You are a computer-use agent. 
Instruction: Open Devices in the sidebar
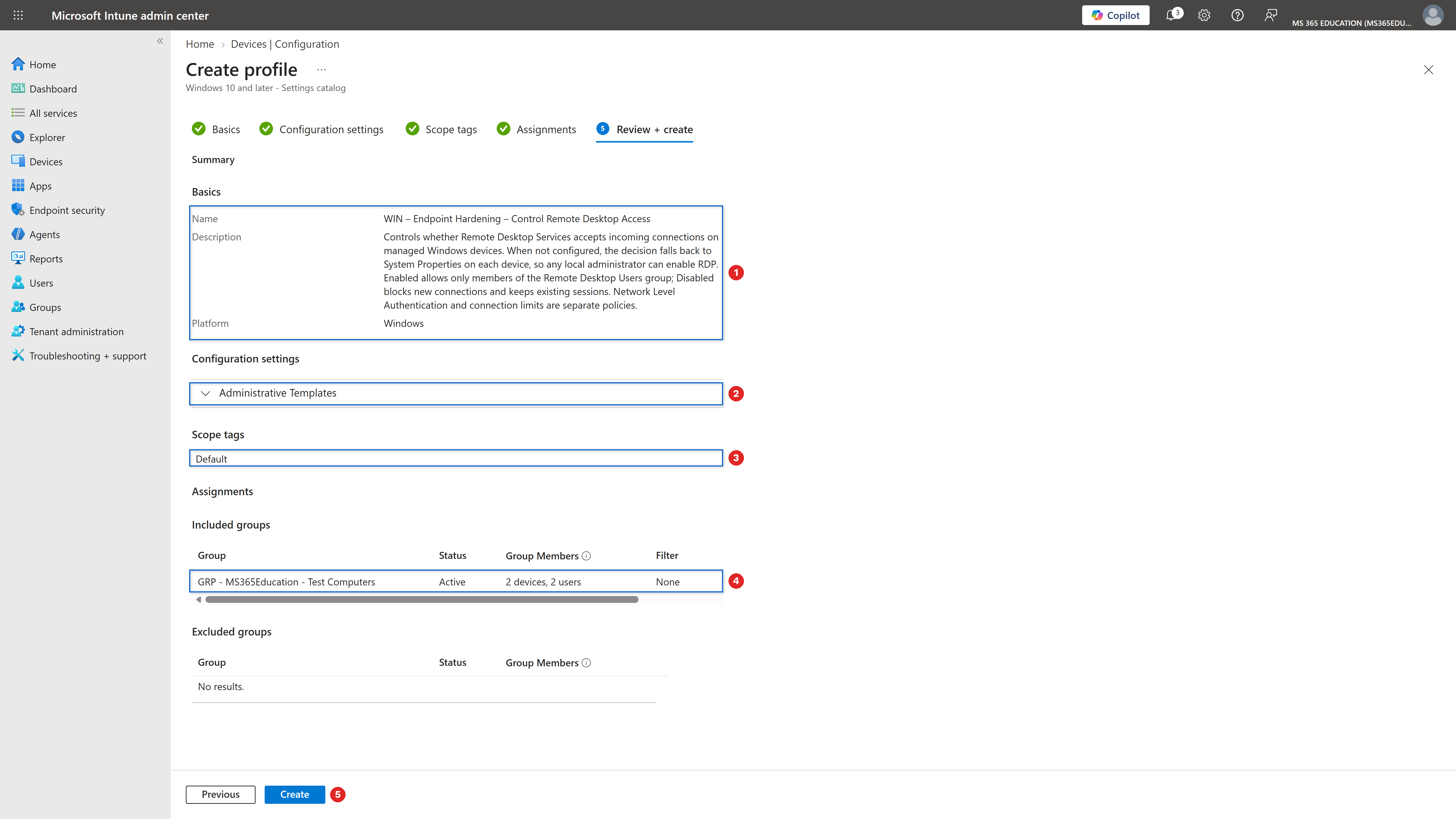click(x=46, y=162)
